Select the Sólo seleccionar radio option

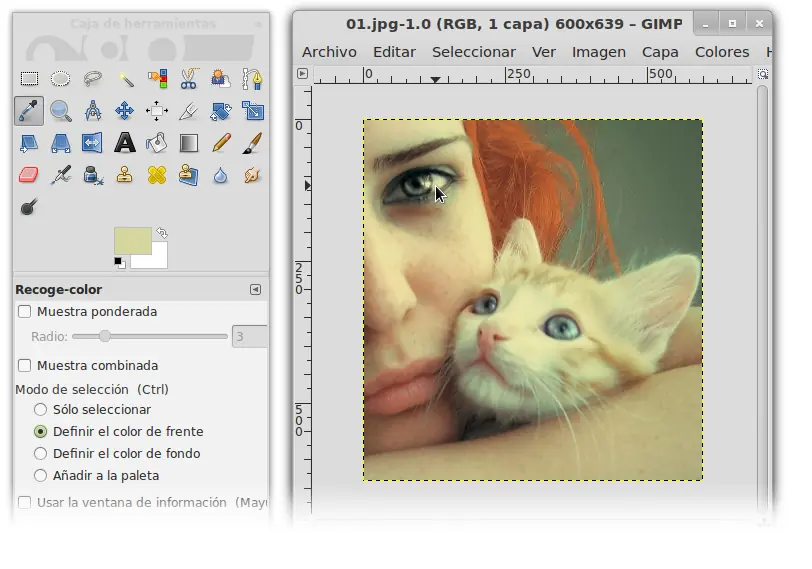coord(40,410)
